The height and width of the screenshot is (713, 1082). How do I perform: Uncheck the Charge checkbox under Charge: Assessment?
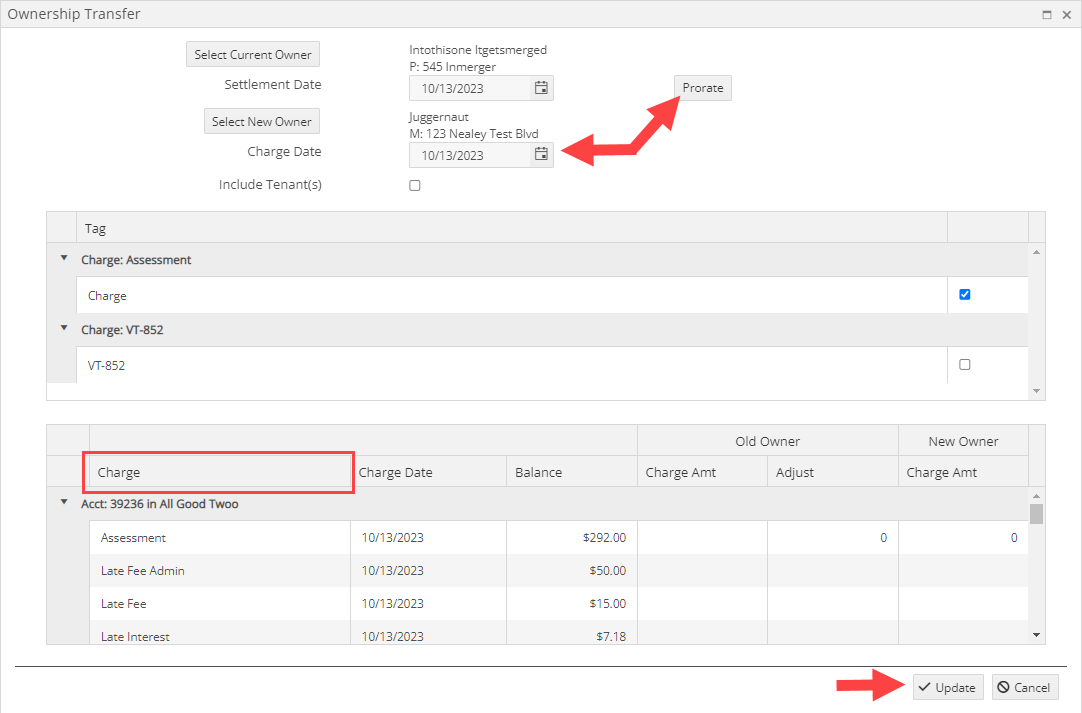pyautogui.click(x=964, y=294)
